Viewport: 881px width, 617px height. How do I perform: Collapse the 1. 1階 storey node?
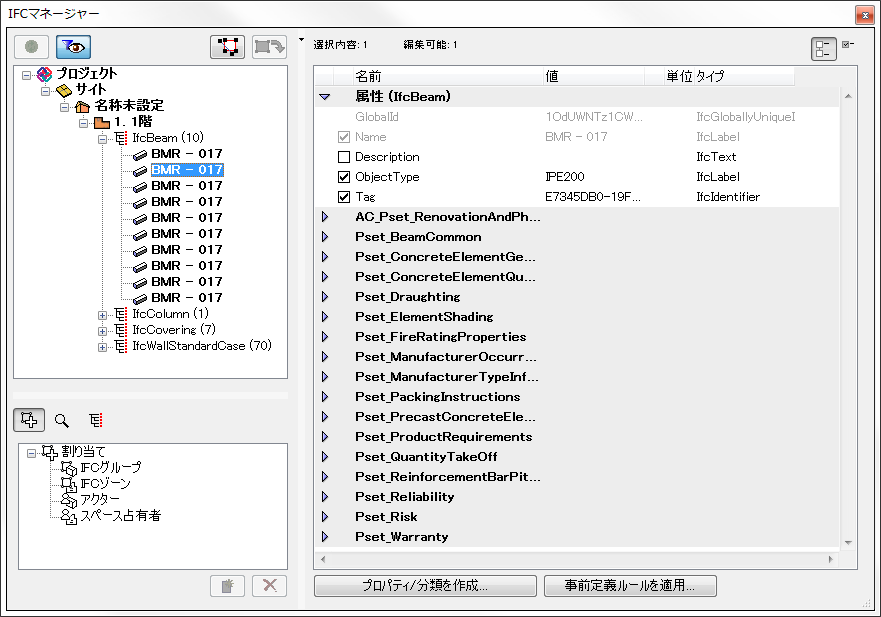(84, 123)
